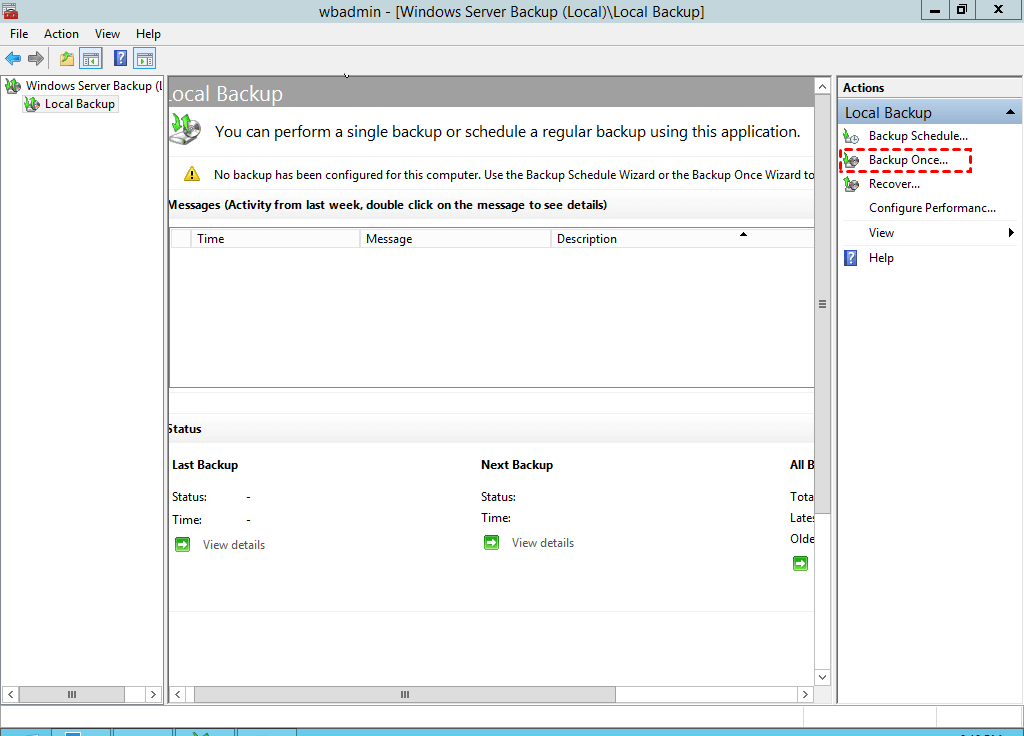Open the Action menu
Image resolution: width=1024 pixels, height=736 pixels.
61,34
